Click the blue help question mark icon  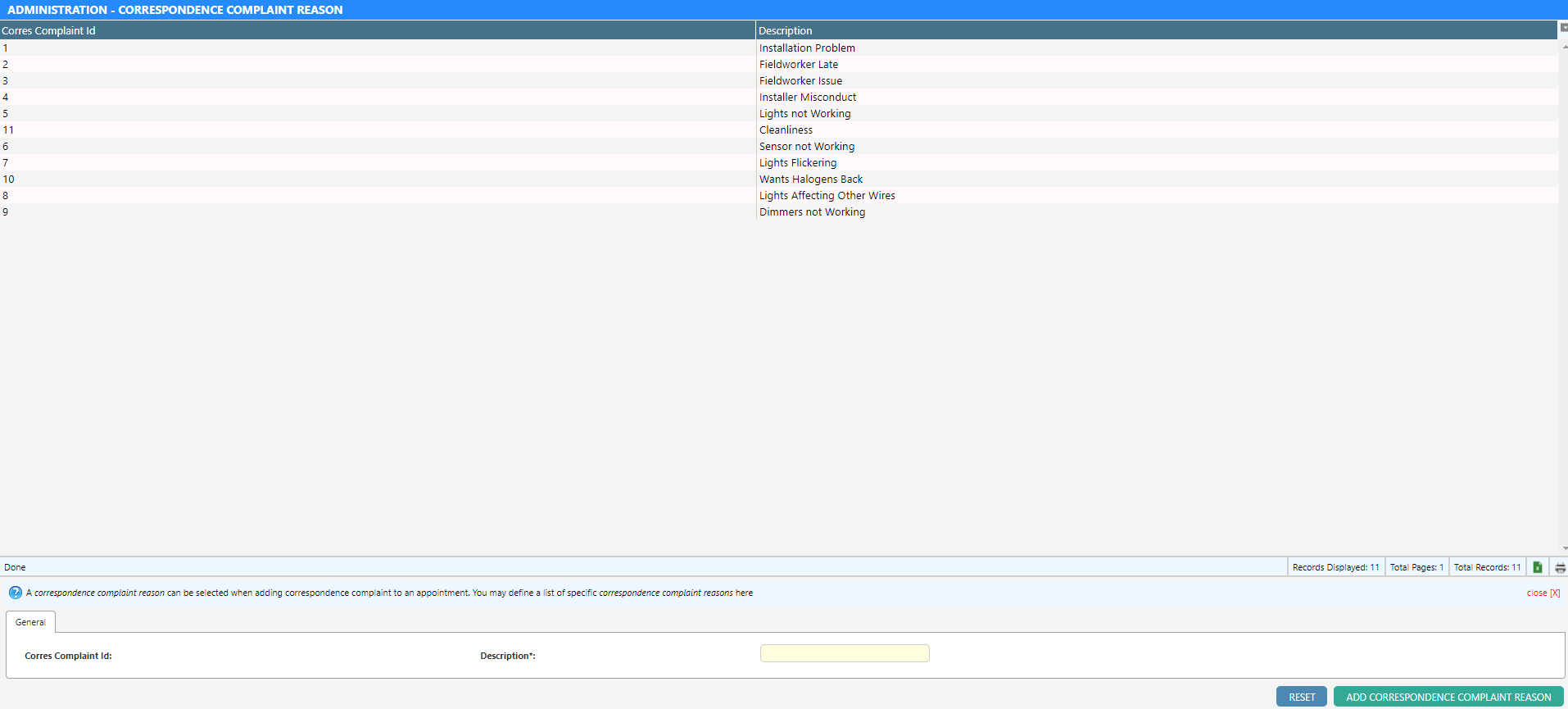15,593
